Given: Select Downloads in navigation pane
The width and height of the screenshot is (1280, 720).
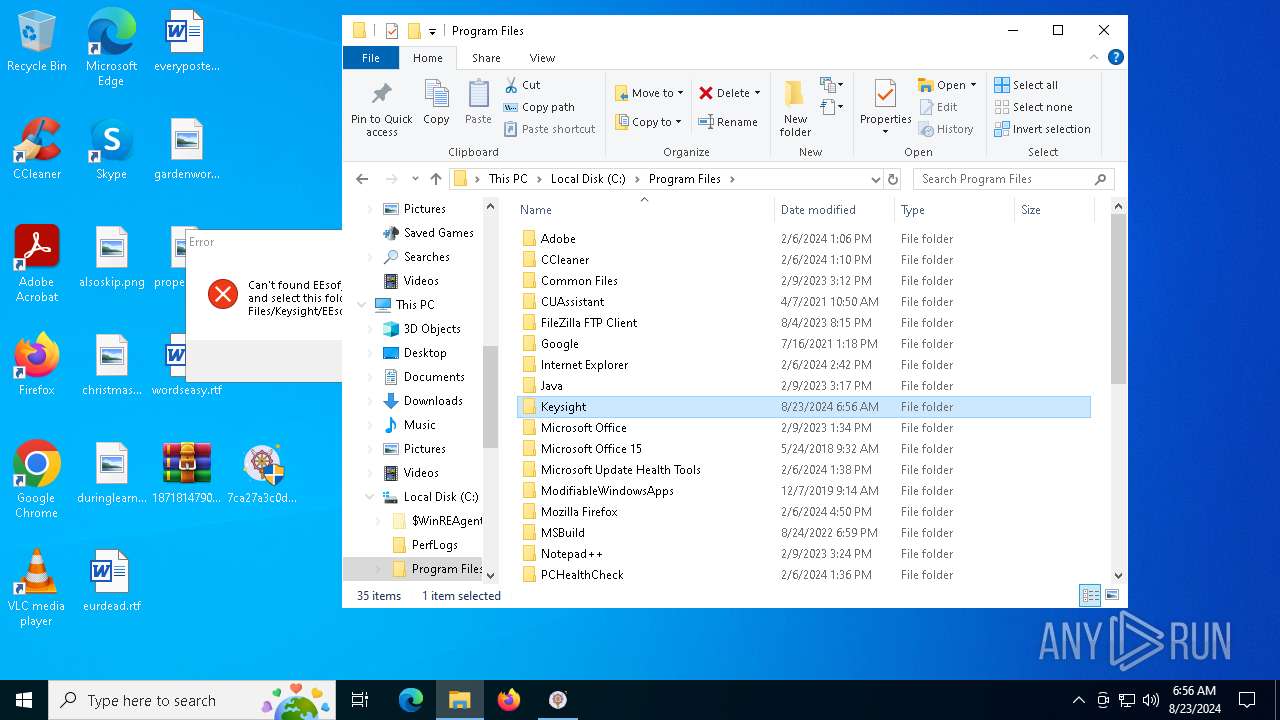Looking at the screenshot, I should point(433,401).
